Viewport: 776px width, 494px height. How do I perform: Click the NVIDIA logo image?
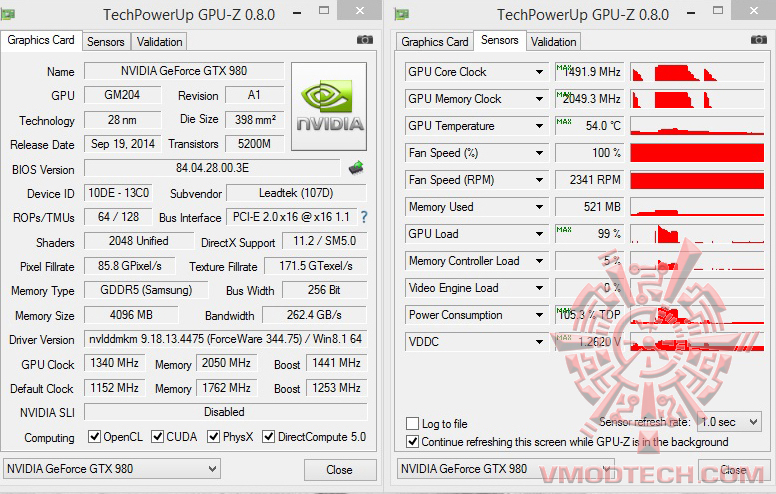point(329,106)
